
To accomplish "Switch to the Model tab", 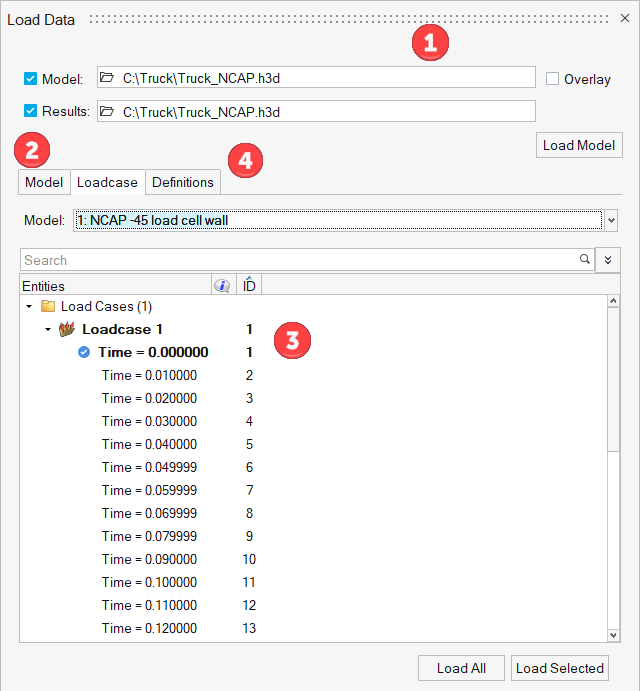I will (x=44, y=182).
